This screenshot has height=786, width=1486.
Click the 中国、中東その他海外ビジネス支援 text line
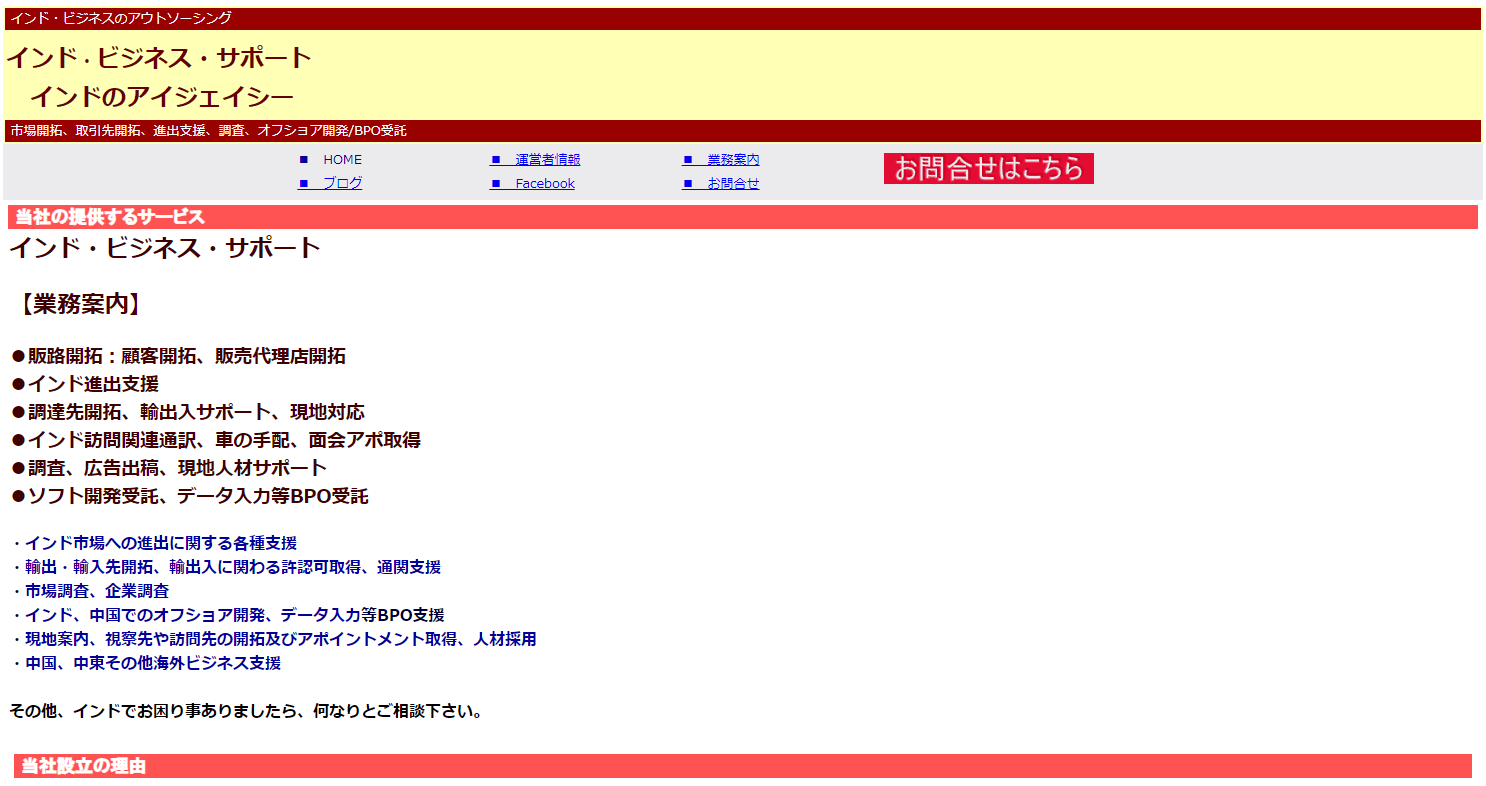click(x=152, y=663)
